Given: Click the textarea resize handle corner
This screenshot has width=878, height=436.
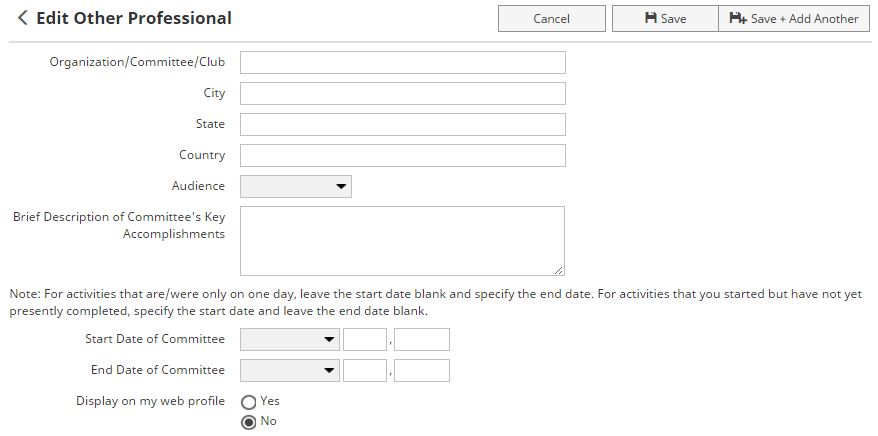Looking at the screenshot, I should [x=559, y=269].
